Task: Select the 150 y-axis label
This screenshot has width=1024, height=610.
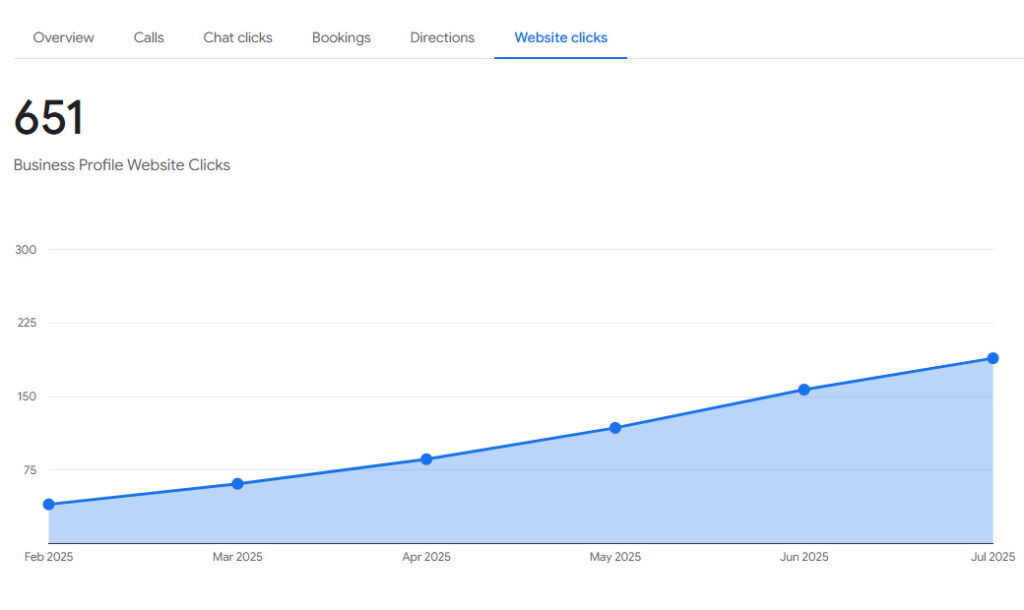Action: pyautogui.click(x=26, y=397)
